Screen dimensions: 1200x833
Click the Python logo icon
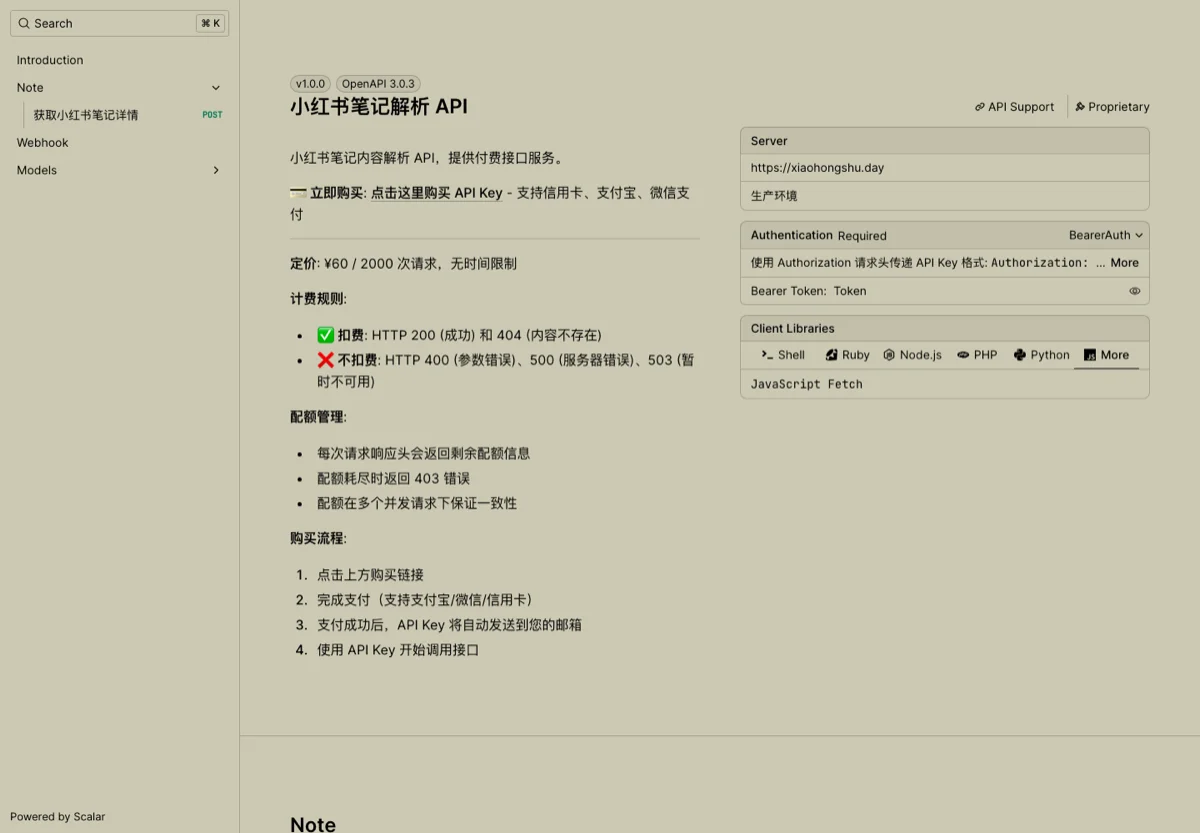tap(1020, 355)
